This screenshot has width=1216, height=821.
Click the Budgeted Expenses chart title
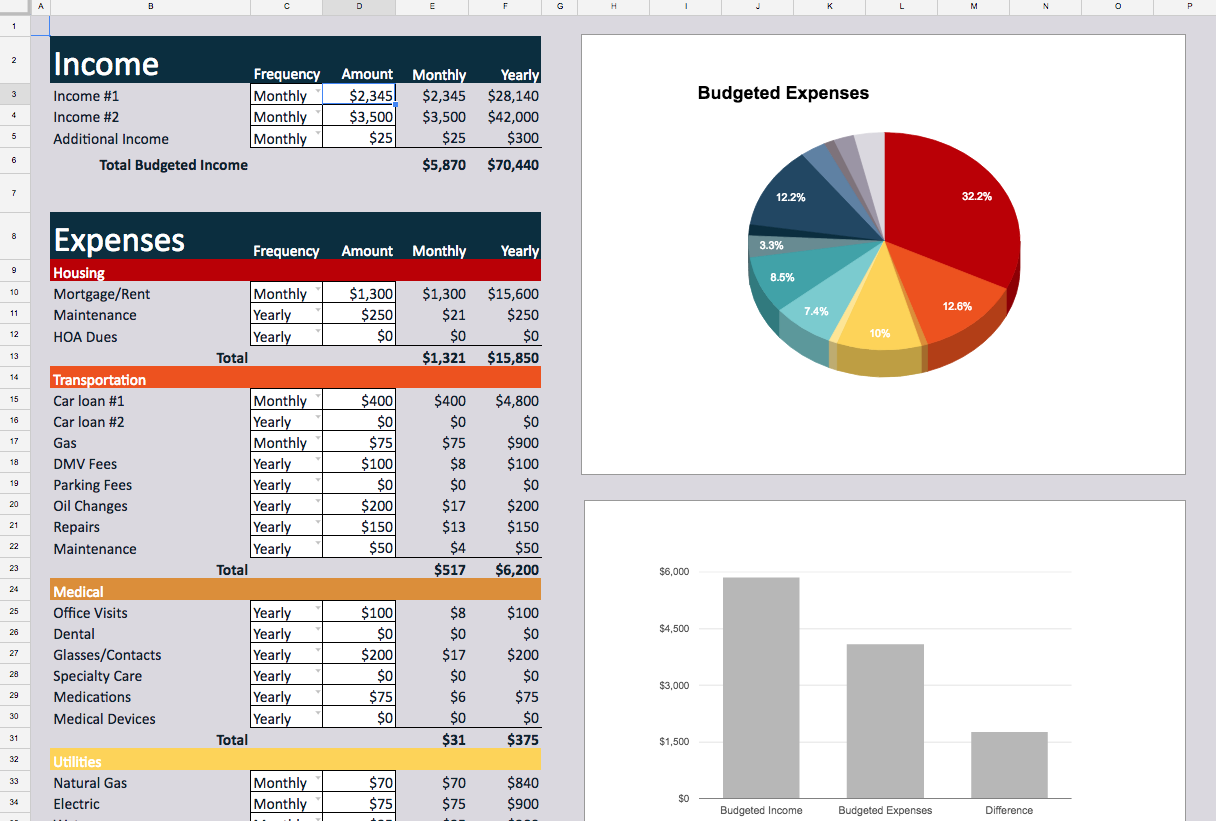coord(783,93)
